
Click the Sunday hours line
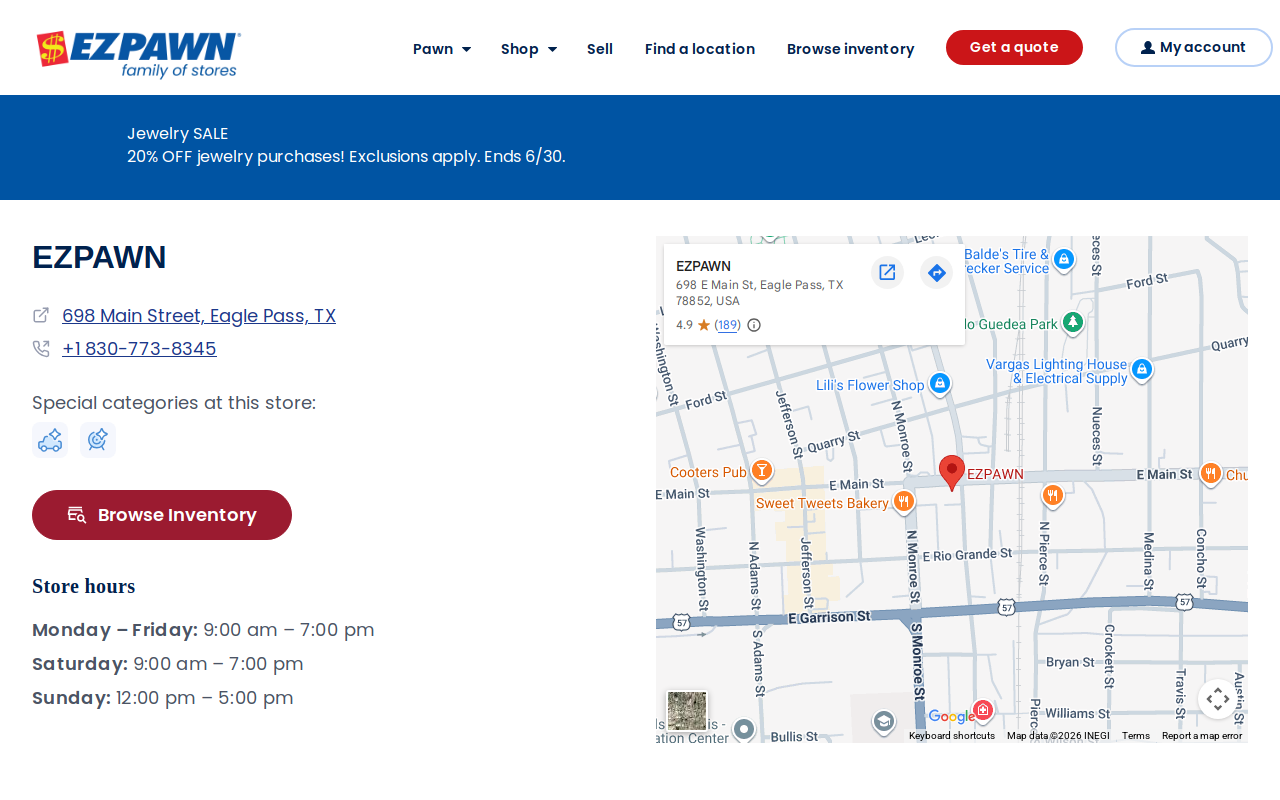coord(163,698)
